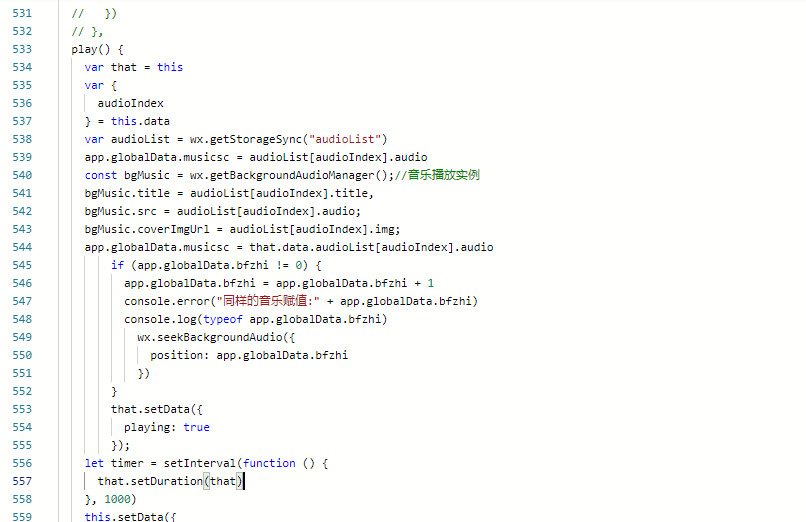806x522 pixels.
Task: Click line number 533 in the gutter
Action: point(22,49)
